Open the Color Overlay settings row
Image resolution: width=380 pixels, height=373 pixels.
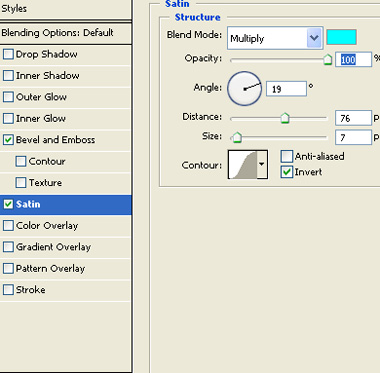[65, 226]
